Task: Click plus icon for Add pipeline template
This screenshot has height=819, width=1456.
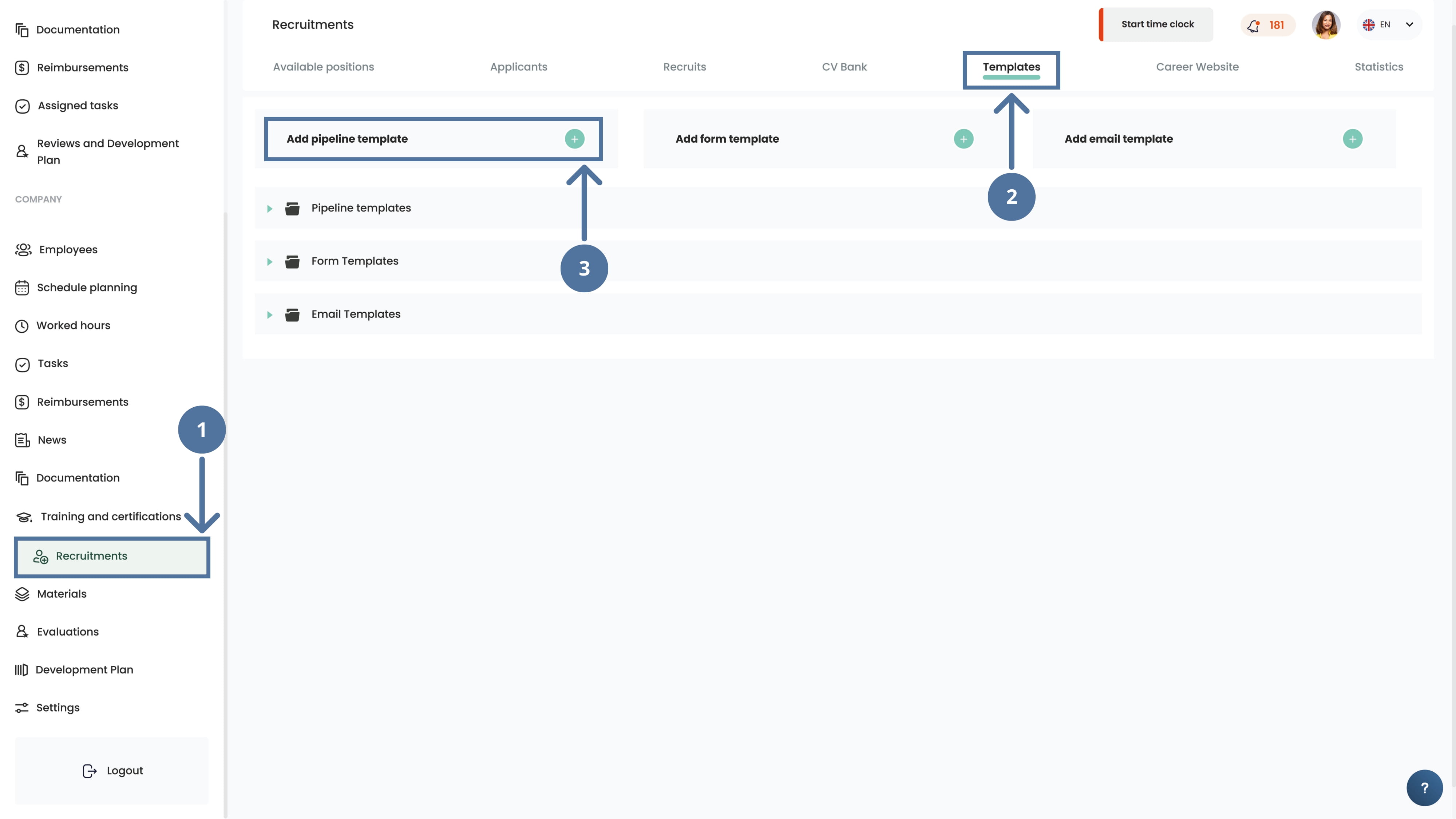Action: click(x=574, y=139)
